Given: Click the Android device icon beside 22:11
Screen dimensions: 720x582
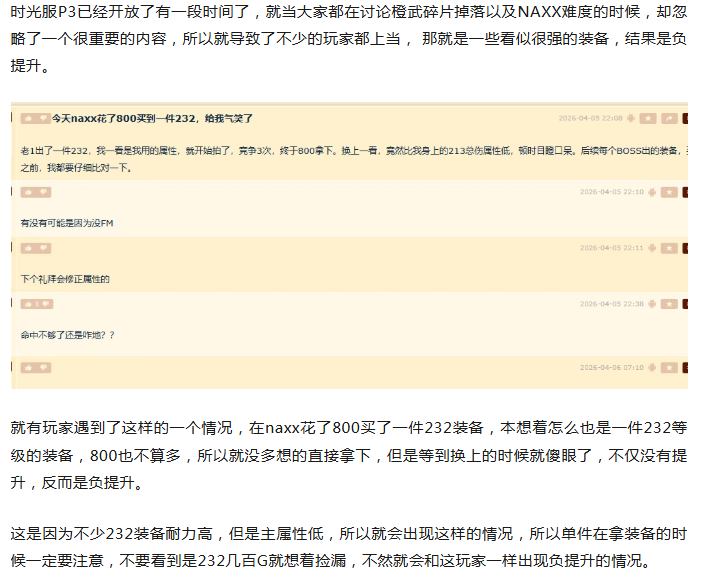Looking at the screenshot, I should pos(652,248).
